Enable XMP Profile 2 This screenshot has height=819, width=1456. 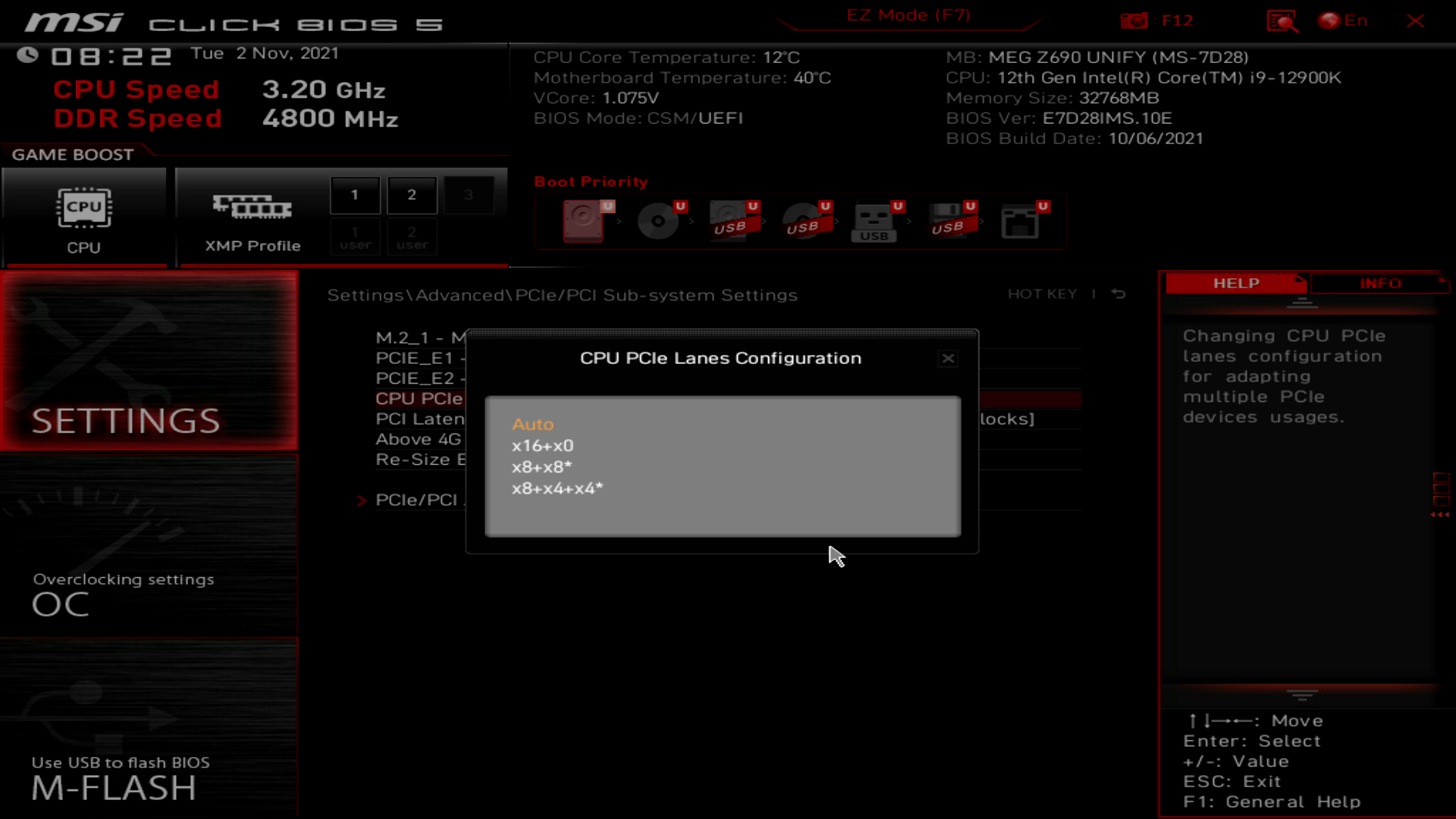(412, 194)
